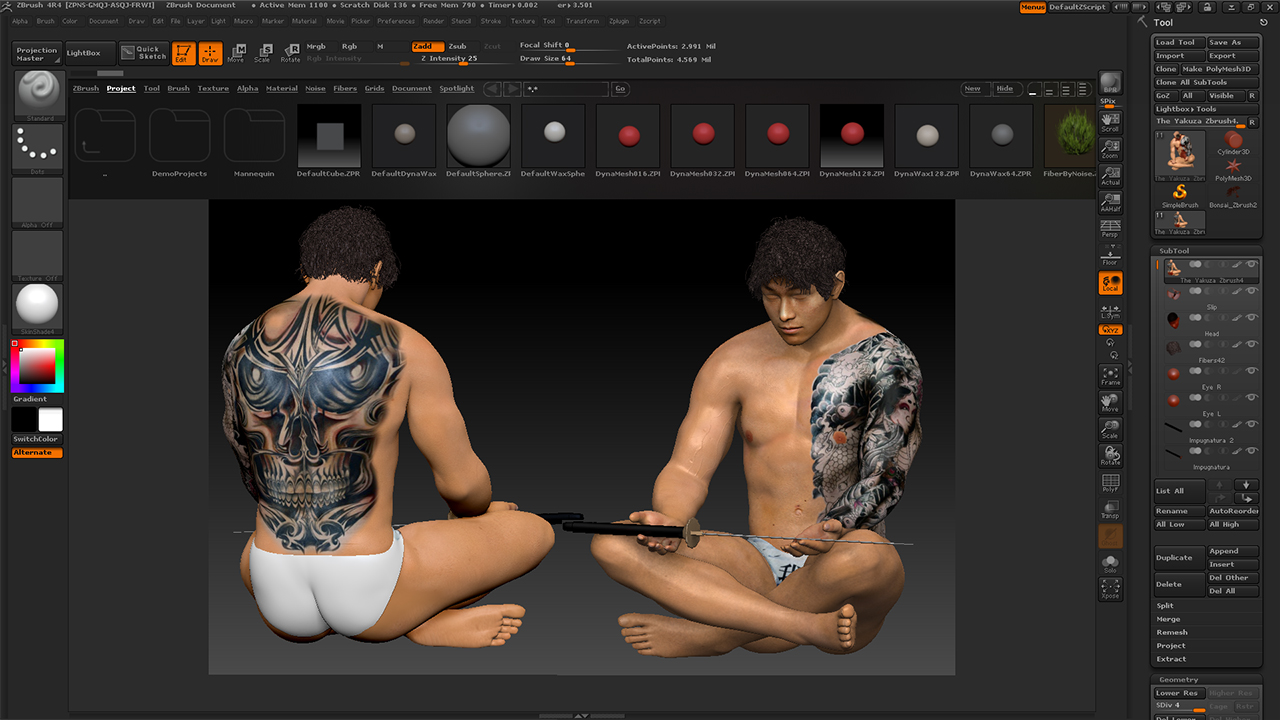Open the Dots stroke picker
The width and height of the screenshot is (1280, 720).
click(39, 150)
